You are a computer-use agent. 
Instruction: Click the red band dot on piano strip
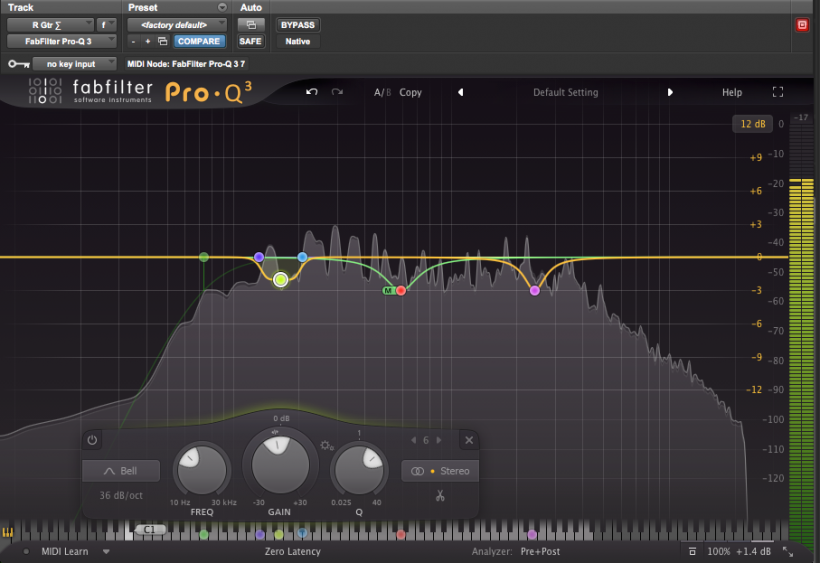(401, 534)
